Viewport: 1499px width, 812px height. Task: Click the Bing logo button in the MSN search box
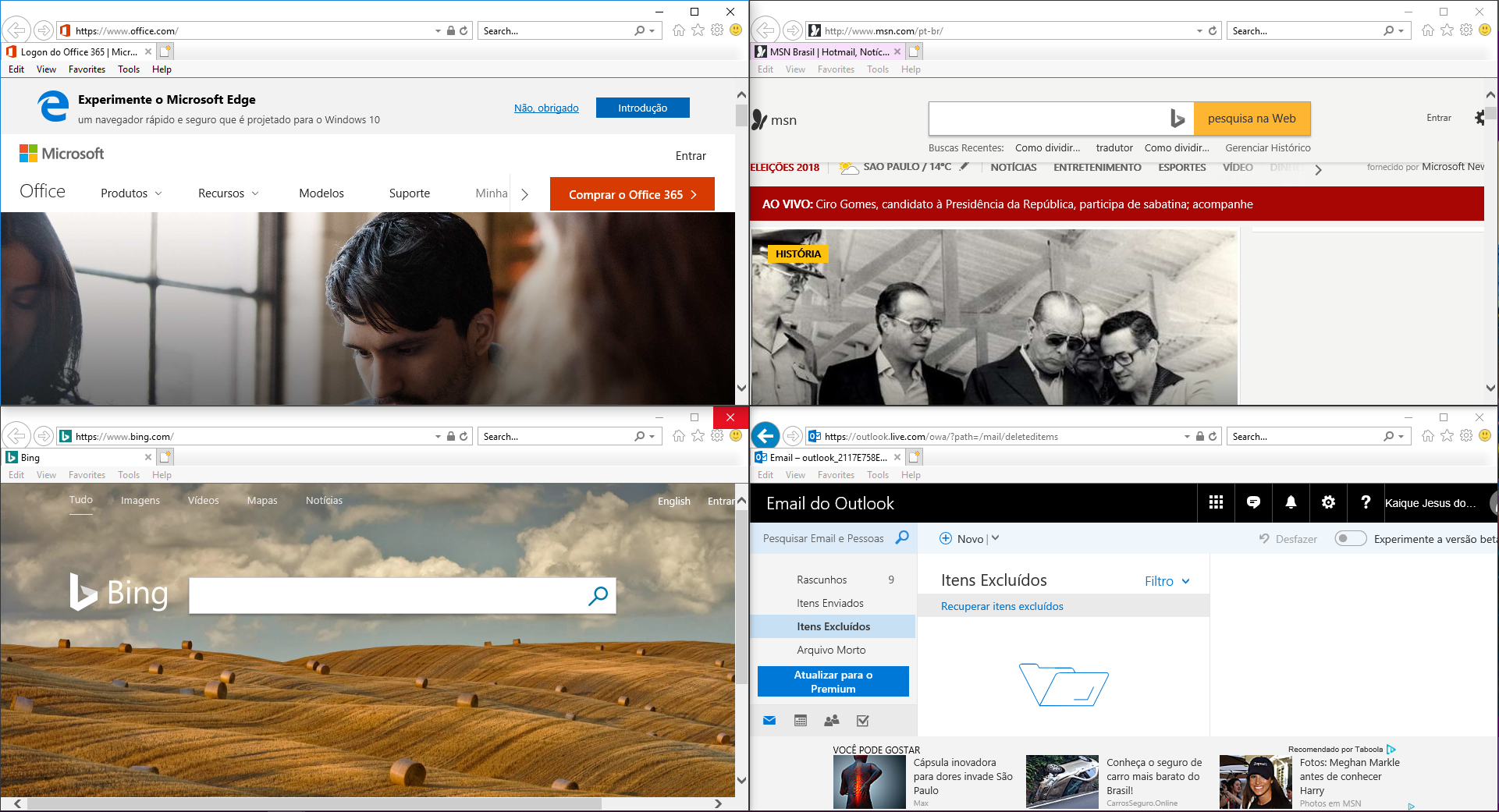1178,119
